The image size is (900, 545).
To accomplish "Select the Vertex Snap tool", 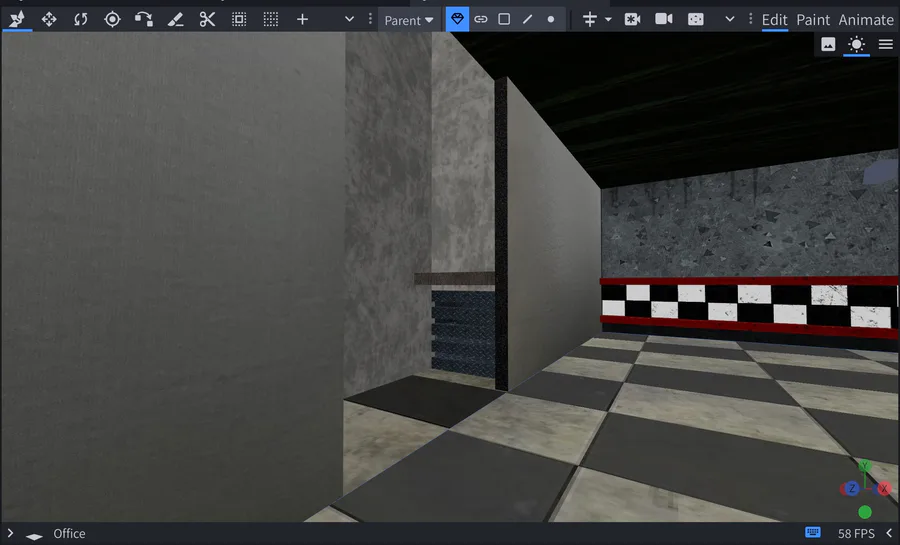I will click(x=144, y=20).
